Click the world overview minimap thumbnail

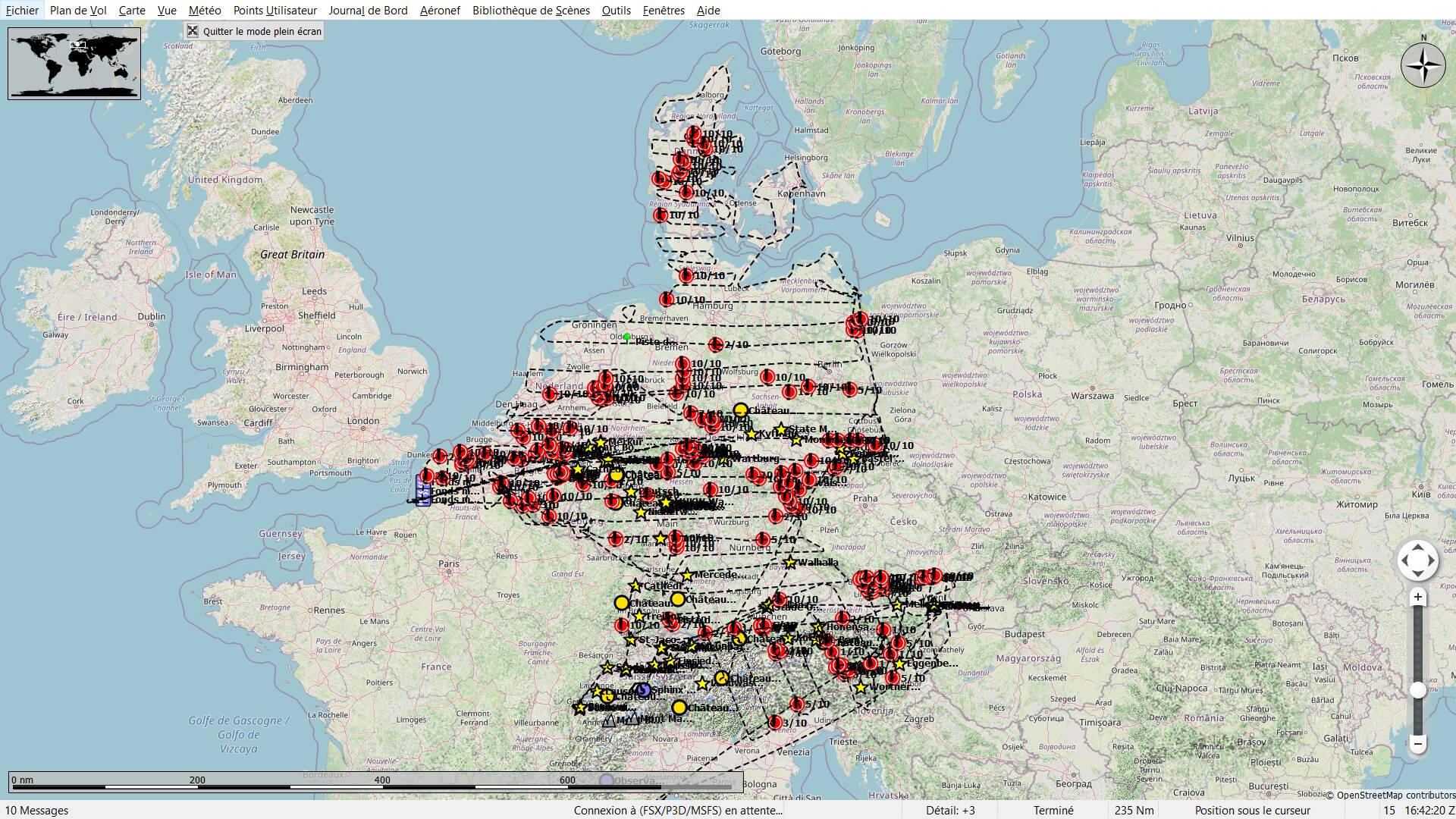(x=74, y=63)
